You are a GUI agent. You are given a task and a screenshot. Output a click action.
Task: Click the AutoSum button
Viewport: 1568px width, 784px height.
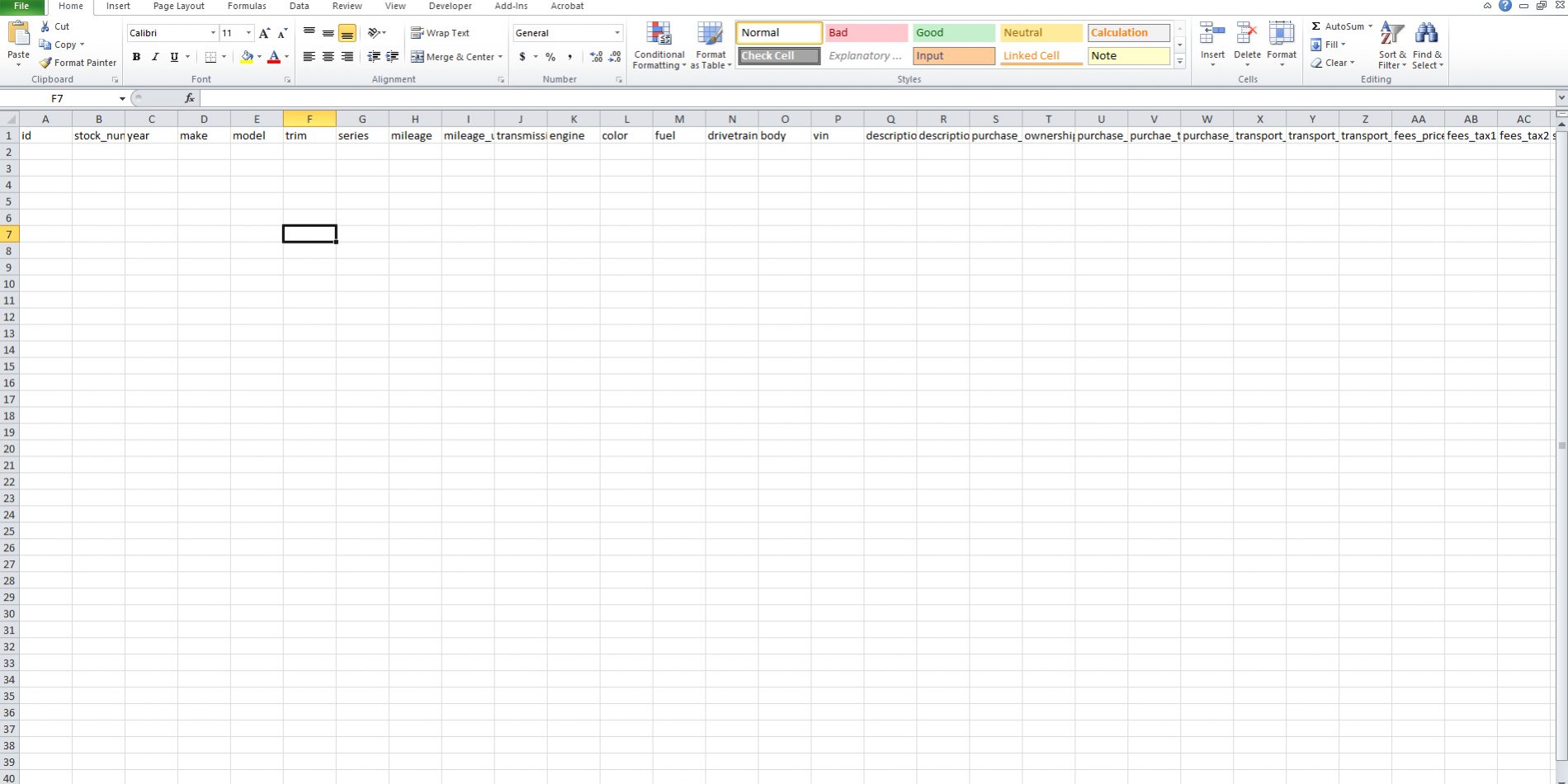[1341, 26]
